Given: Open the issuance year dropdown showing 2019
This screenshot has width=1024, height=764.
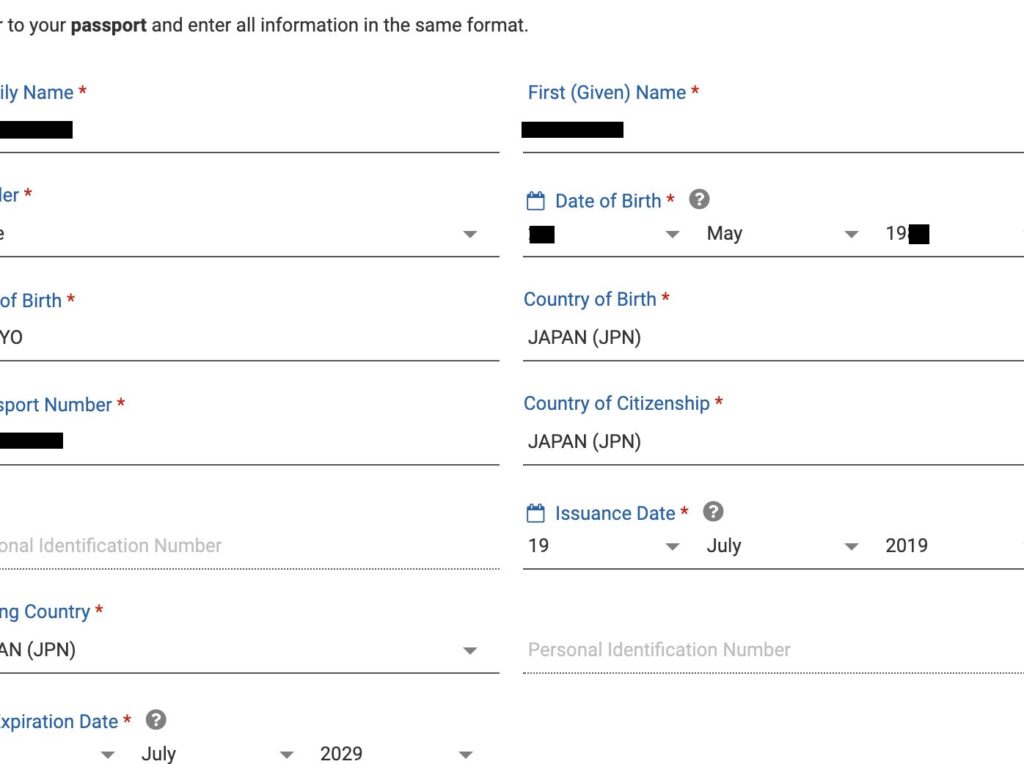Looking at the screenshot, I should point(953,546).
